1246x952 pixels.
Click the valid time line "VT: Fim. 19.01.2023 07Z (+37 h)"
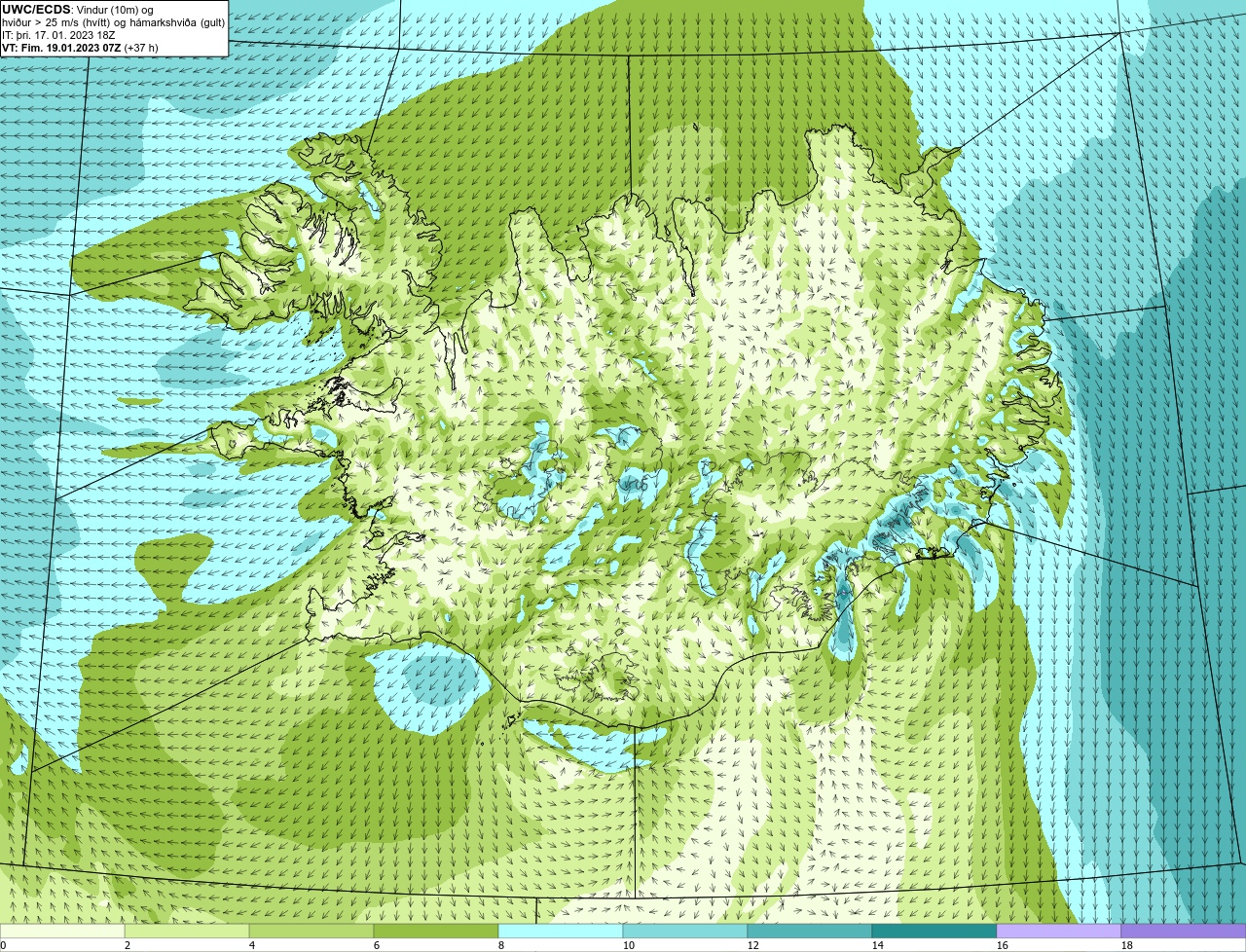[x=80, y=47]
